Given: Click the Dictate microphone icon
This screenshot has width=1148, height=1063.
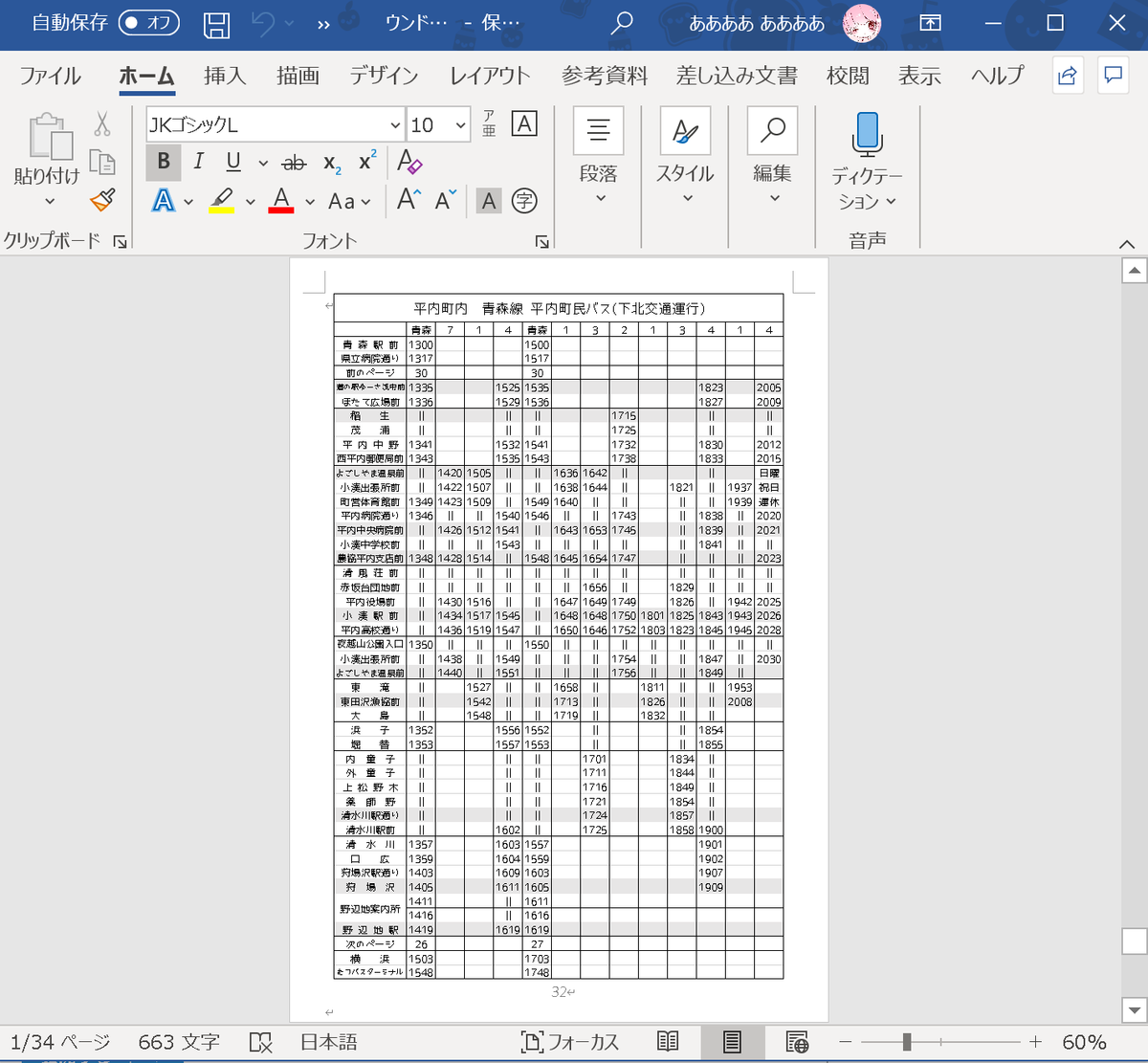Looking at the screenshot, I should 867,134.
